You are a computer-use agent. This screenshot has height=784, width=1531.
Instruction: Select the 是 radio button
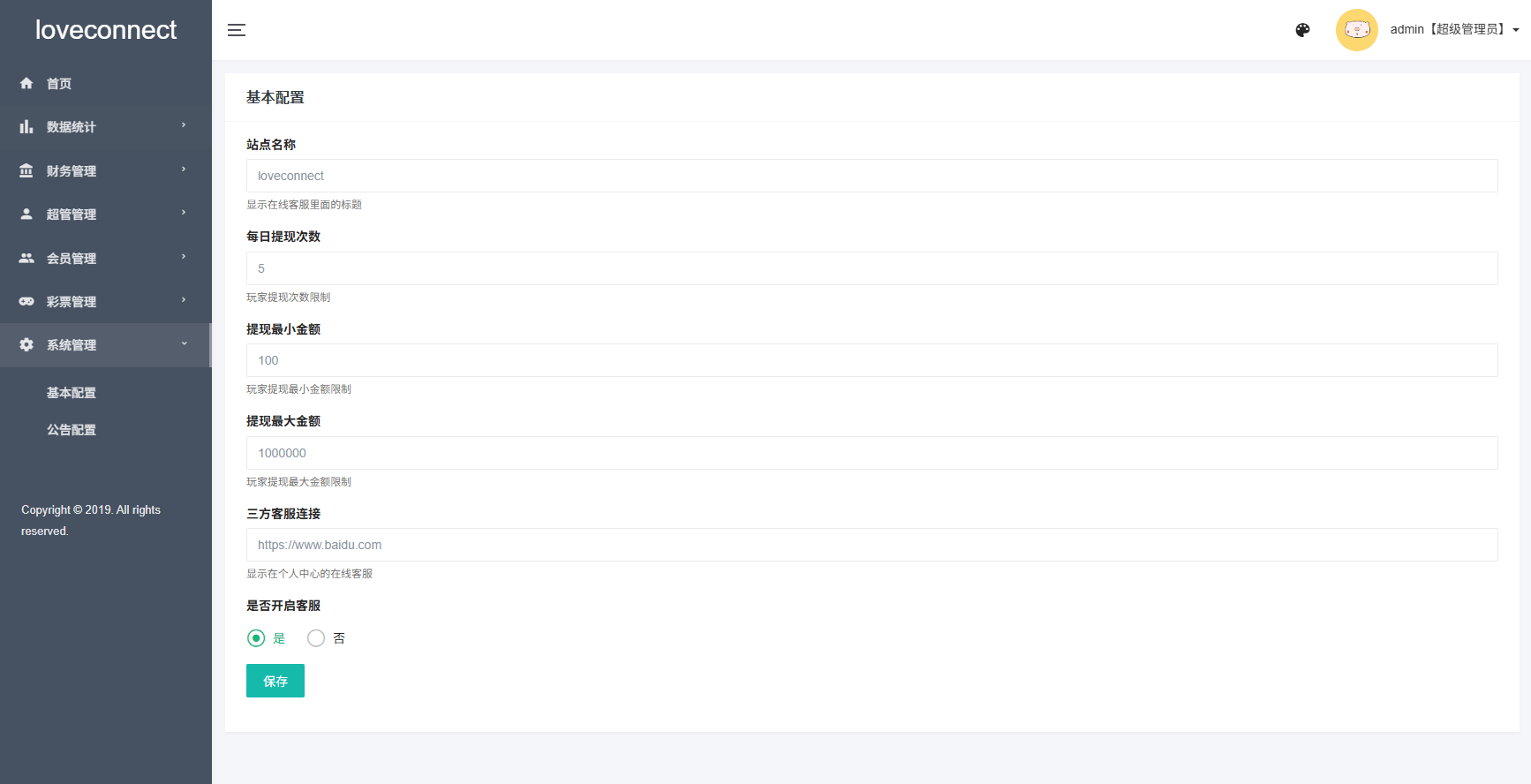pyautogui.click(x=256, y=638)
